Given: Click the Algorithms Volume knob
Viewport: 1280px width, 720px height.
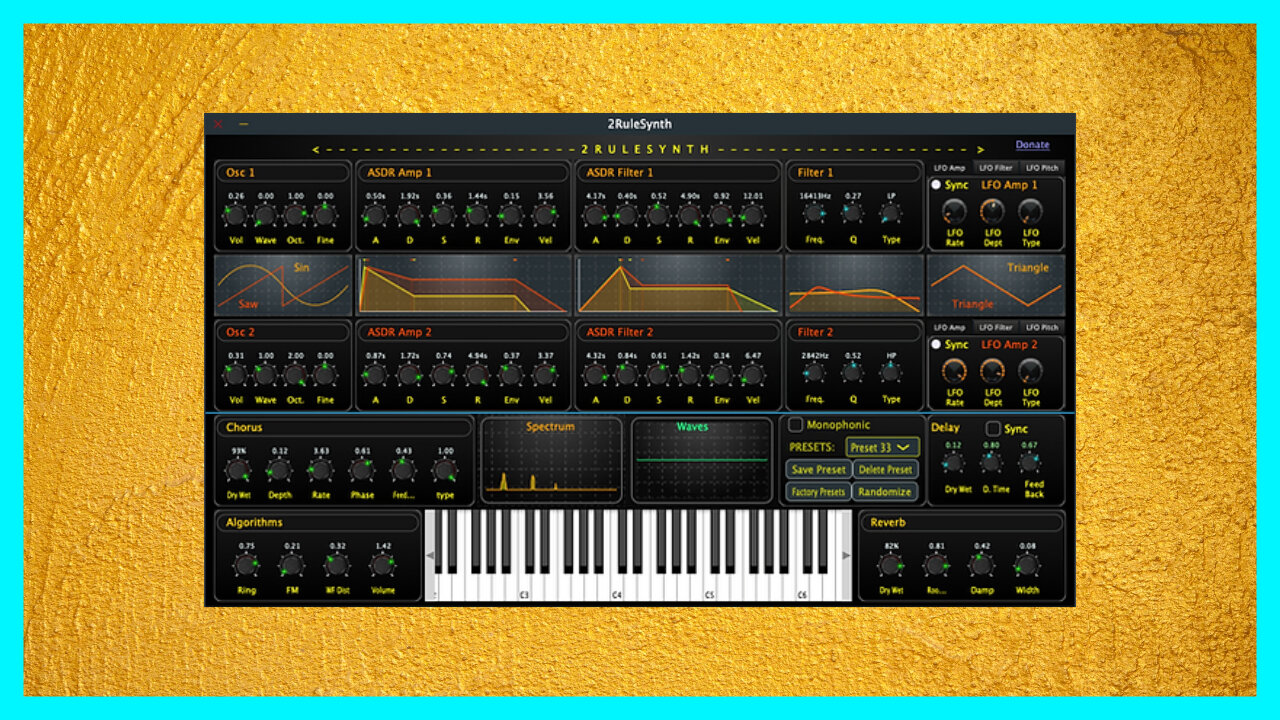Looking at the screenshot, I should coord(382,565).
